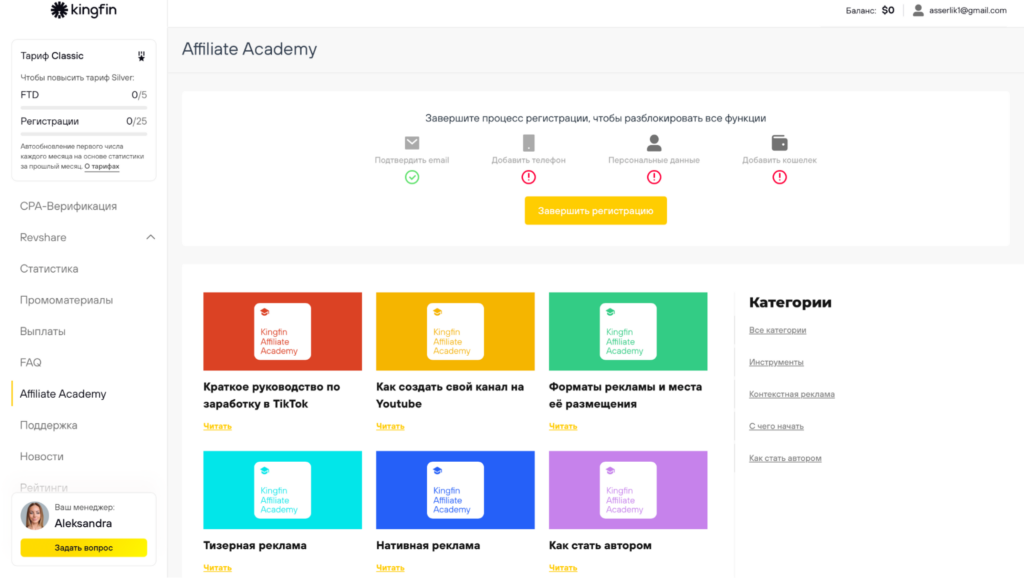1024x578 pixels.
Task: Click the Kingfin logo
Action: (x=84, y=10)
